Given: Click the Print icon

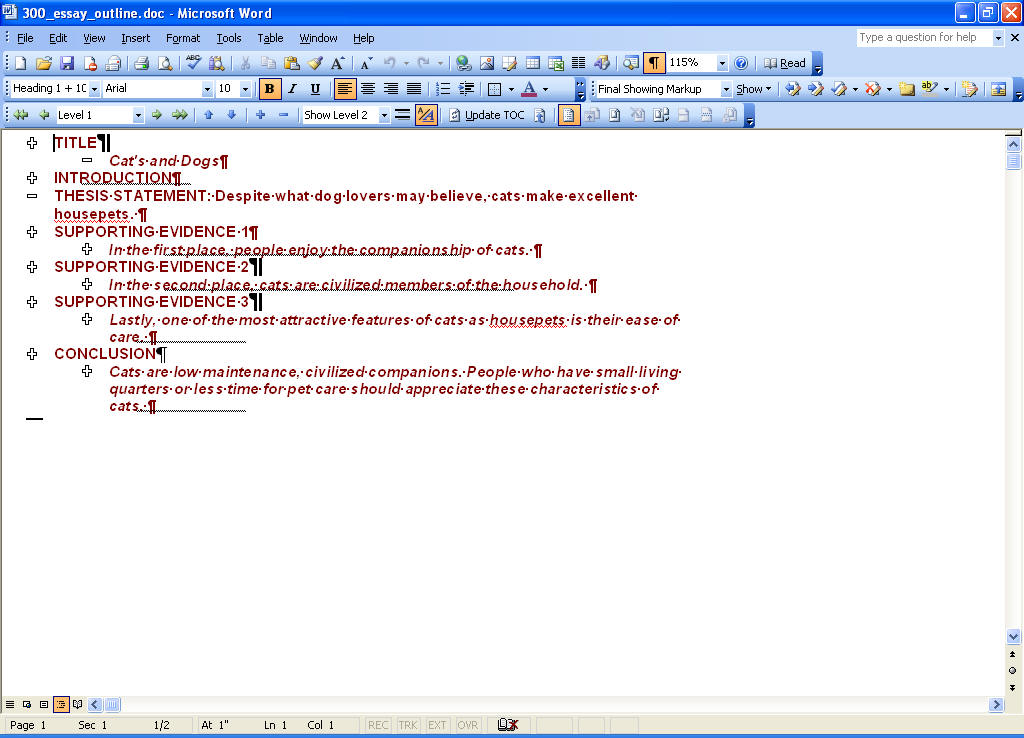Looking at the screenshot, I should [x=141, y=63].
